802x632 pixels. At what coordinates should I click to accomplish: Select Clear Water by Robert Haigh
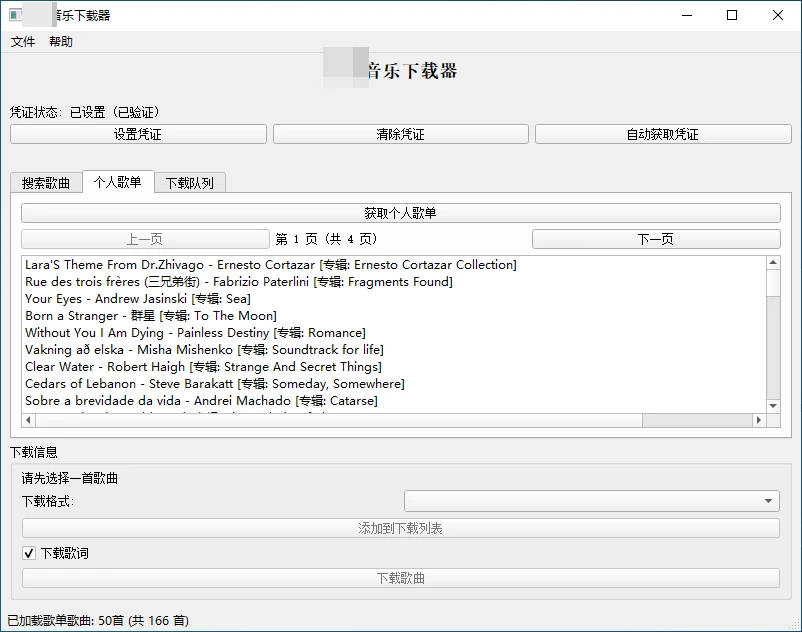(x=203, y=367)
